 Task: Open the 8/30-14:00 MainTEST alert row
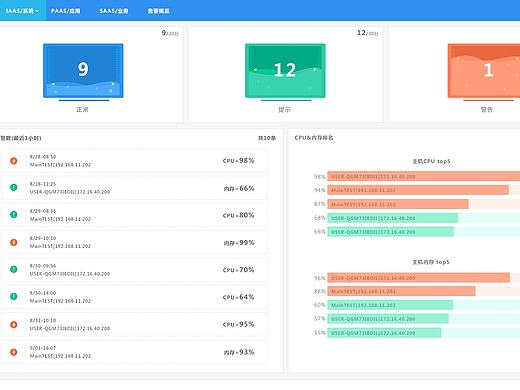pyautogui.click(x=134, y=297)
